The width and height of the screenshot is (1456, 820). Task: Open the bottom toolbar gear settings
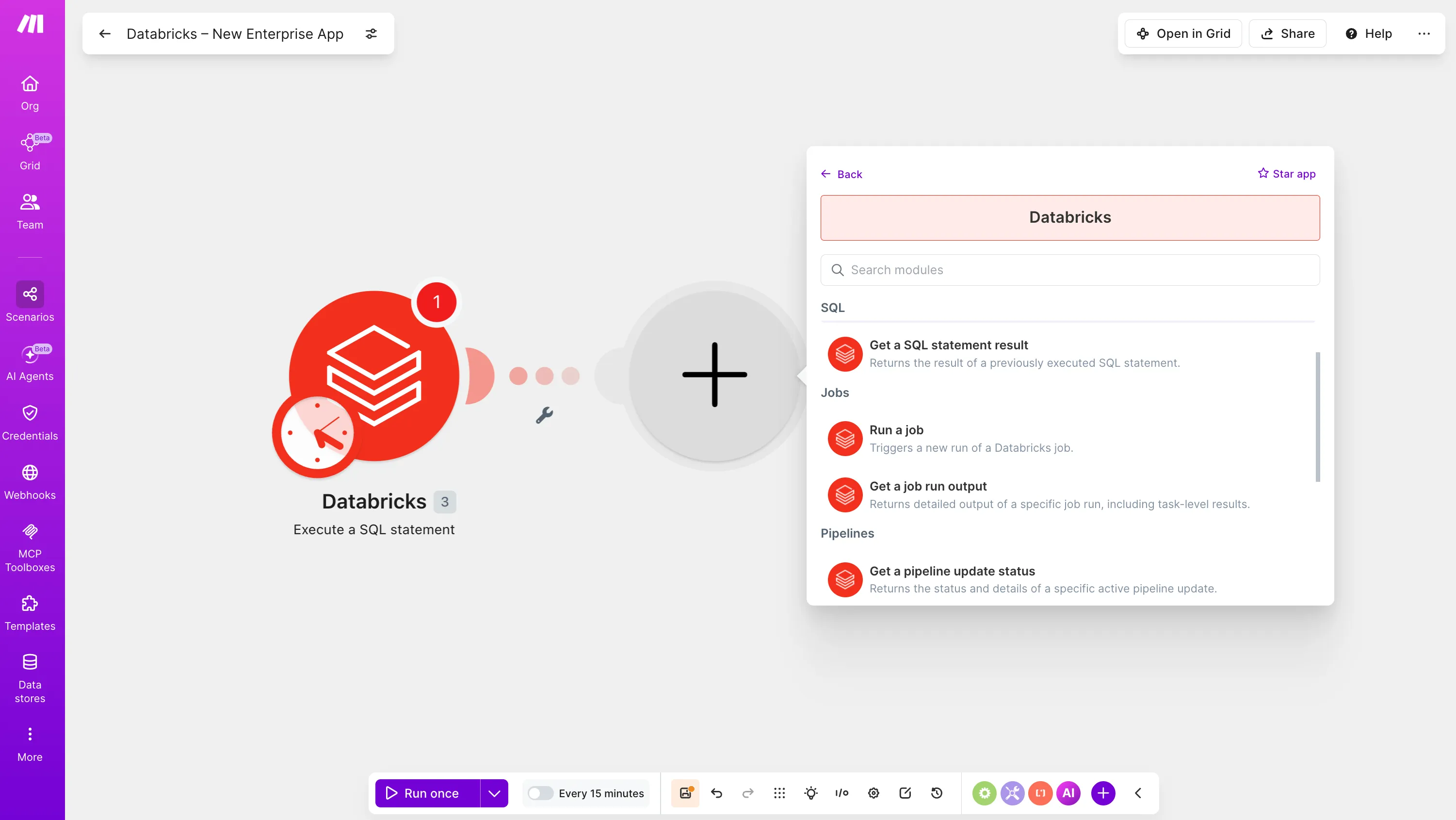click(874, 793)
